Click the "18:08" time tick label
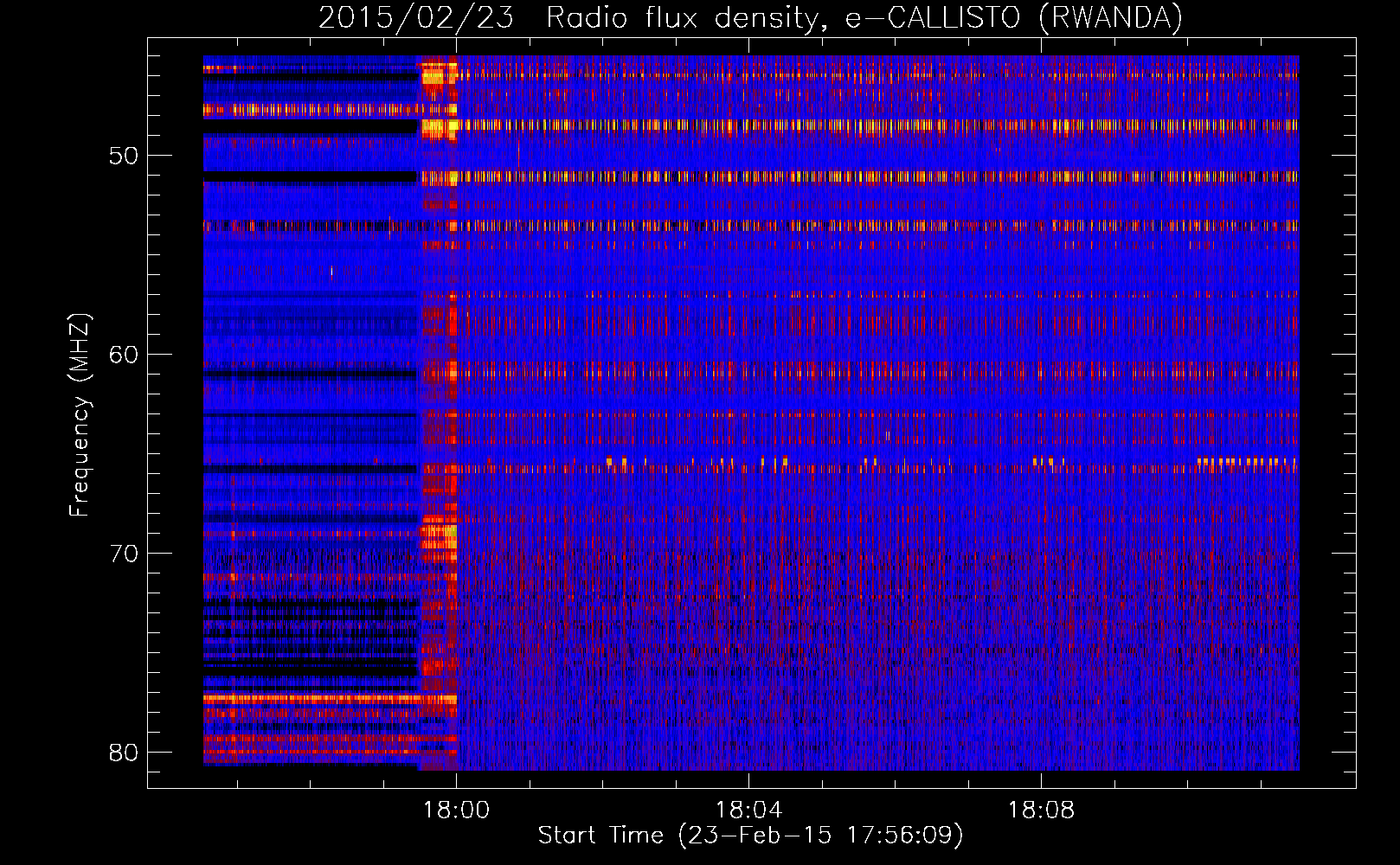1400x865 pixels. (x=1041, y=811)
